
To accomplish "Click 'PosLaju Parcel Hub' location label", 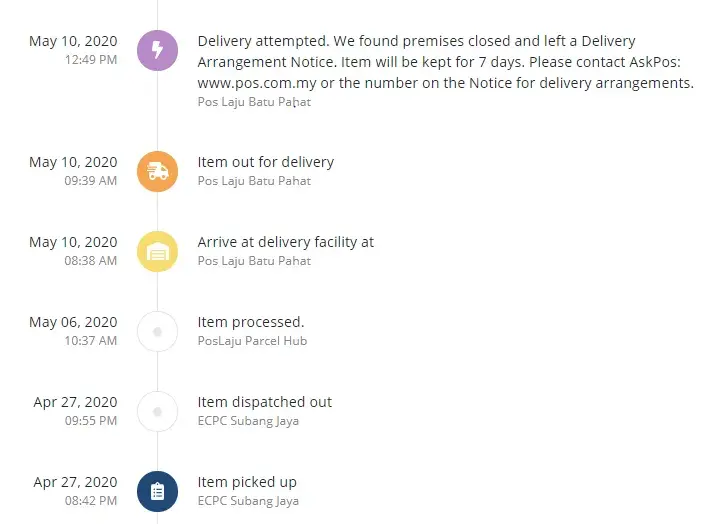I will [252, 341].
